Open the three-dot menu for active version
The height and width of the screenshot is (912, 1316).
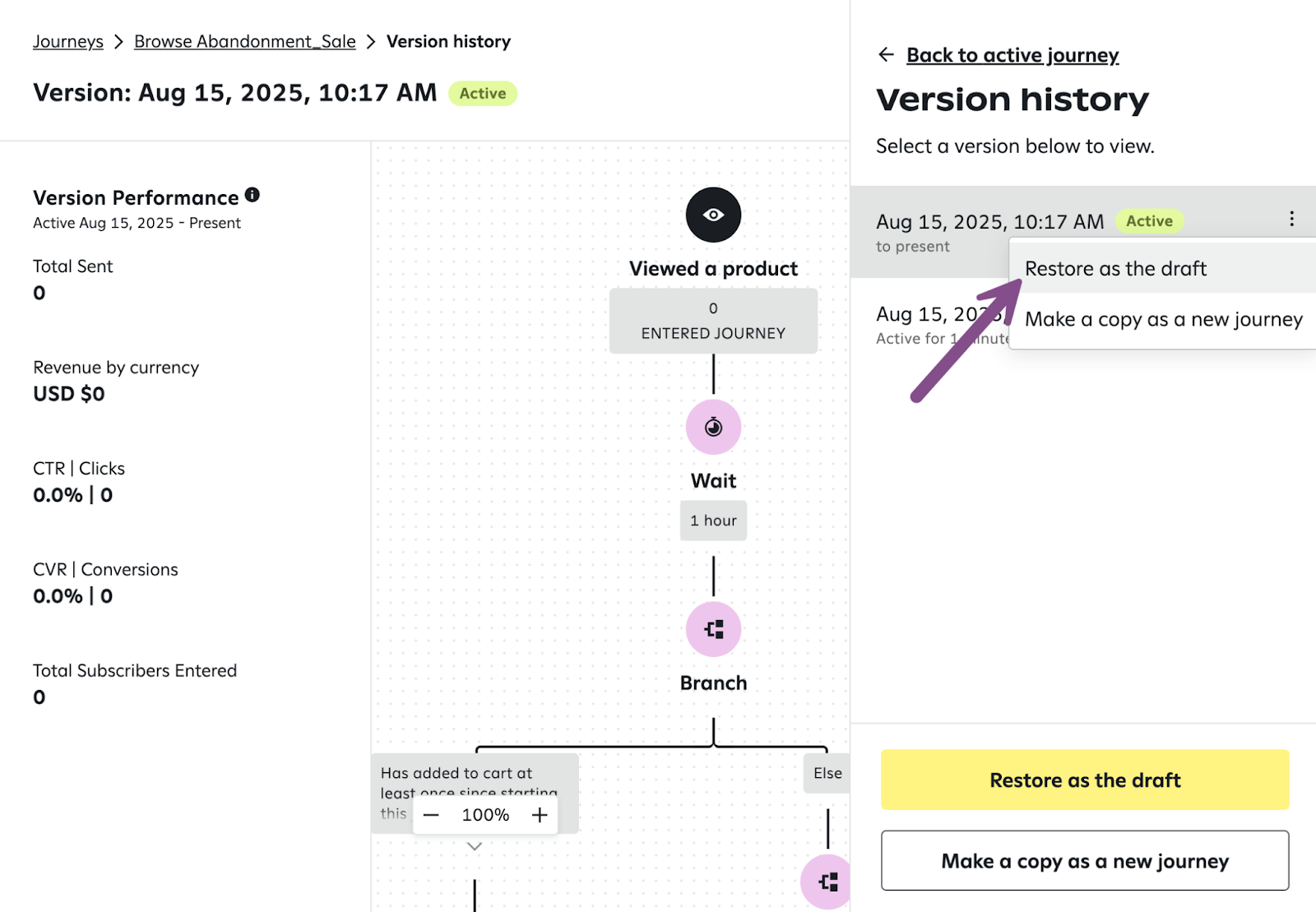[1291, 219]
